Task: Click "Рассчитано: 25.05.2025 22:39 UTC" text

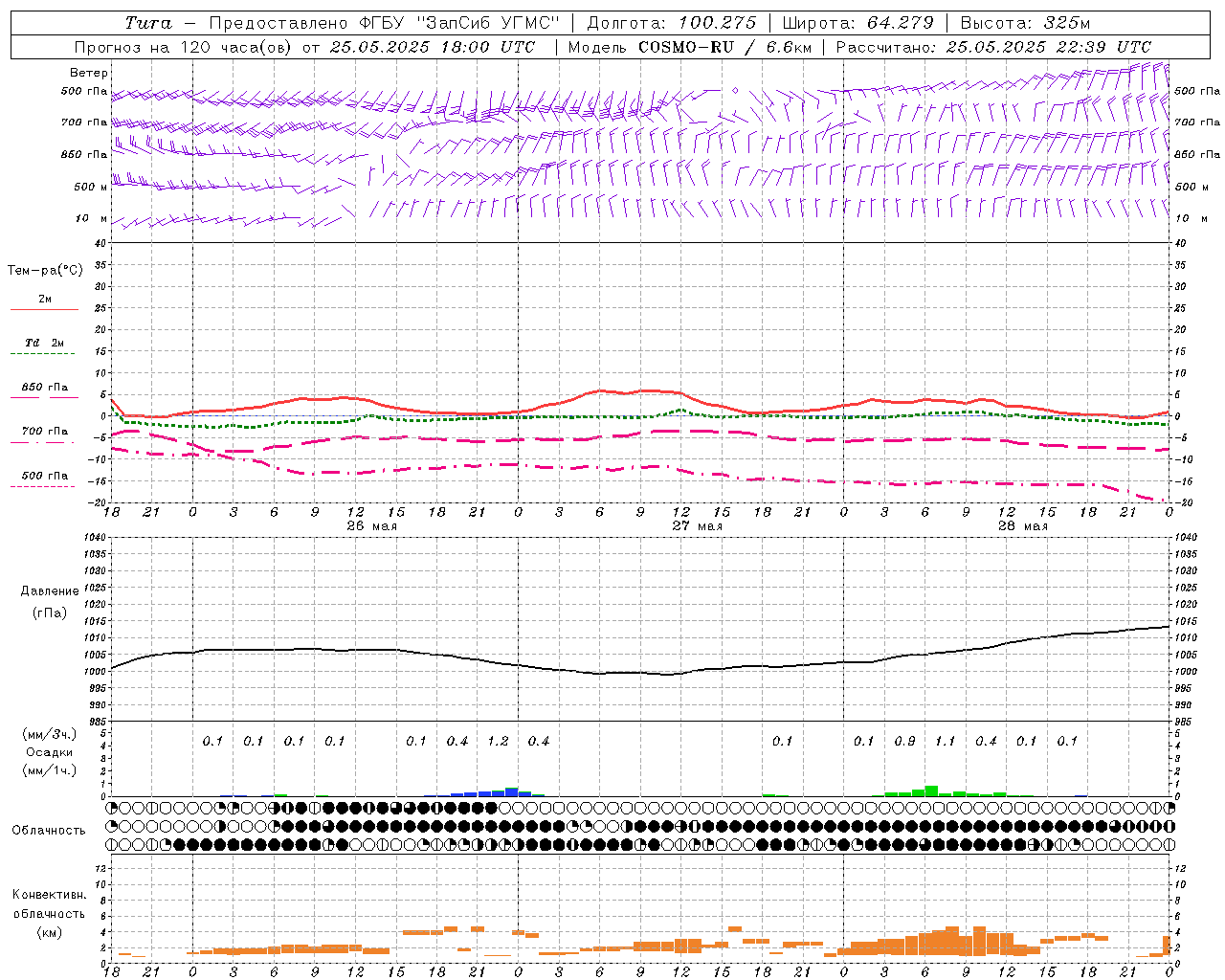Action: point(993,47)
